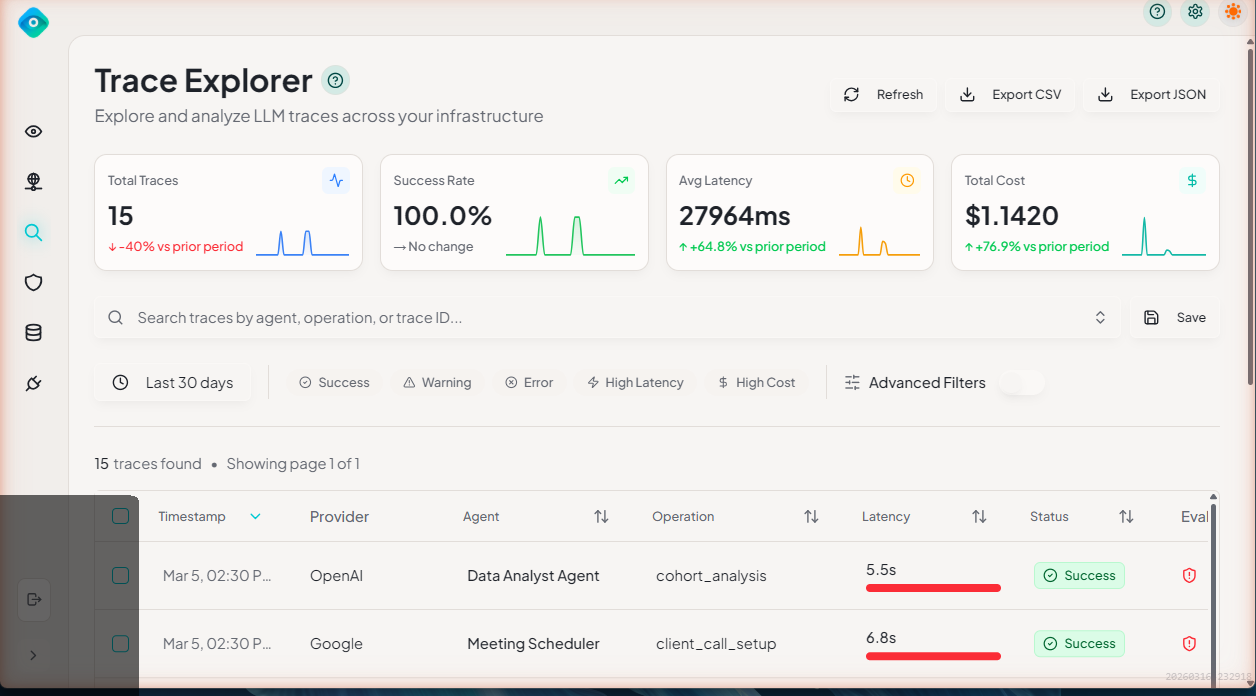Select the Data Analyst Agent row checkbox
Screen dimensions: 1256x696
click(x=120, y=576)
